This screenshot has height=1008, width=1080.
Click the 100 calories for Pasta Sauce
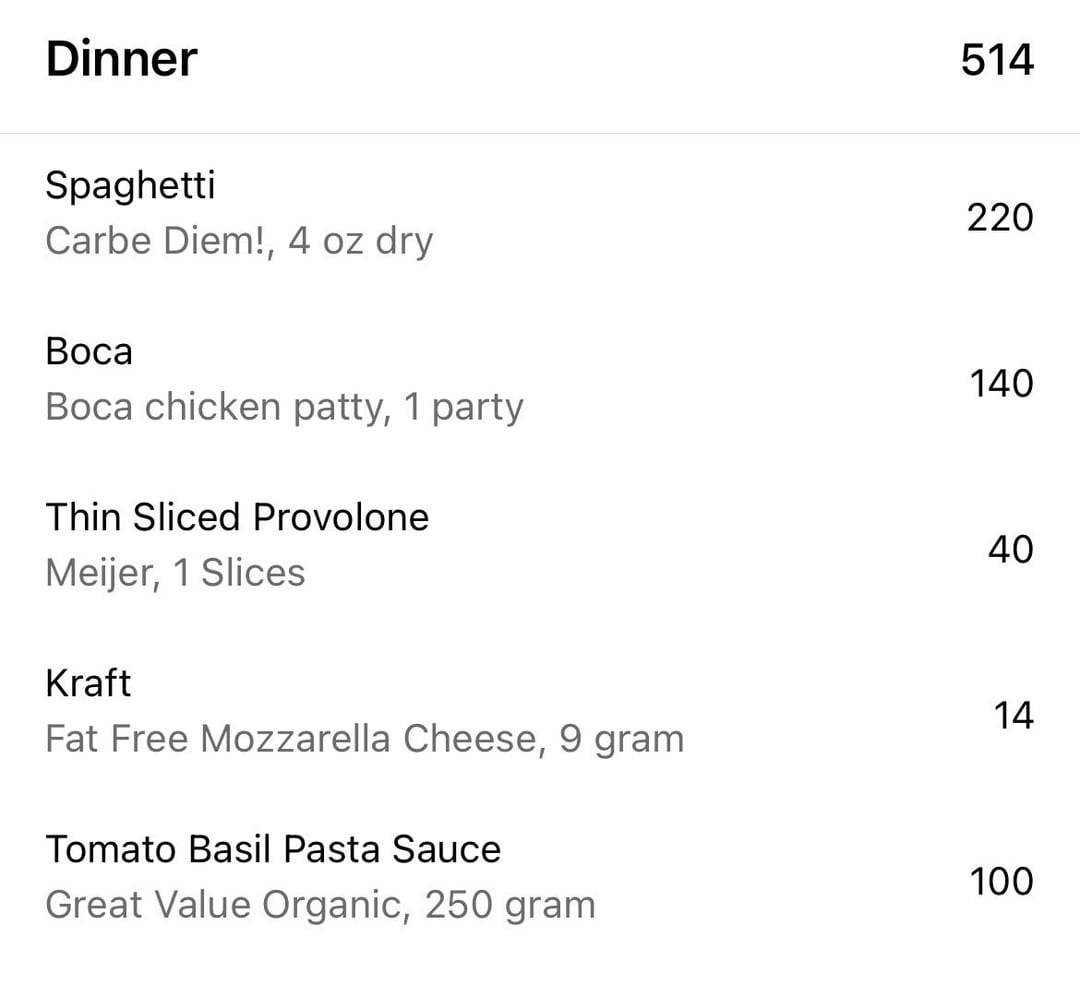pyautogui.click(x=1001, y=881)
